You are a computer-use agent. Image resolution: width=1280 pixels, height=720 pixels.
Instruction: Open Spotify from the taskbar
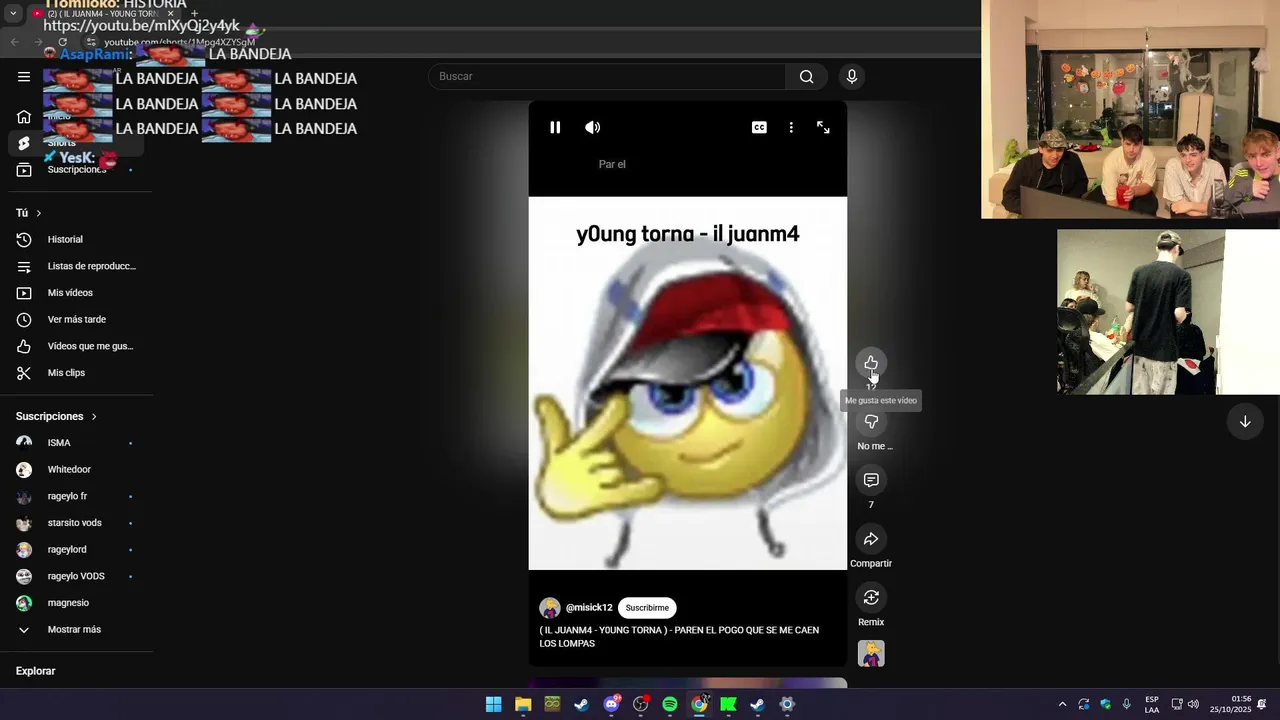[670, 704]
